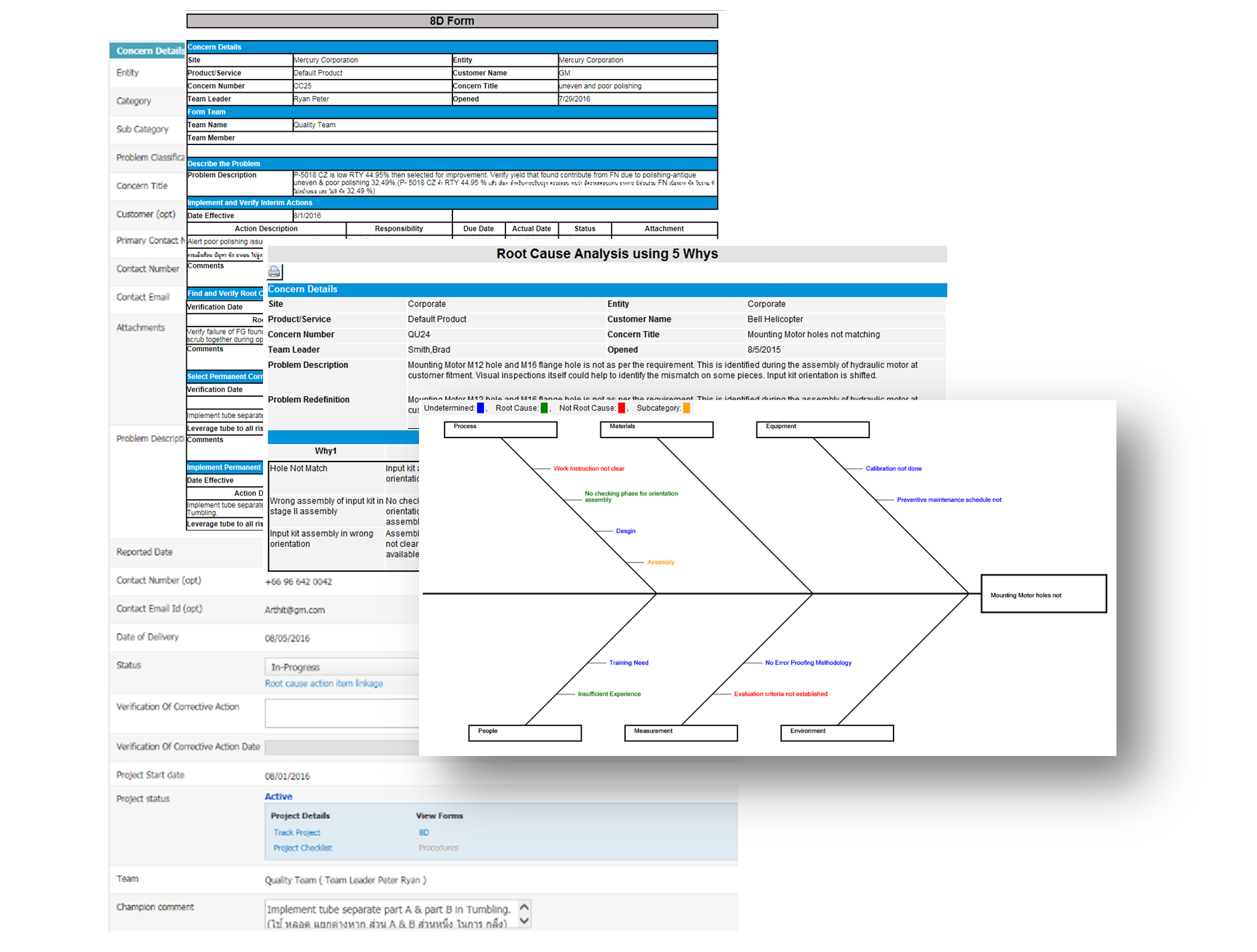Click the blue Undetermined legend swatch
Screen dimensions: 1257x952
480,408
